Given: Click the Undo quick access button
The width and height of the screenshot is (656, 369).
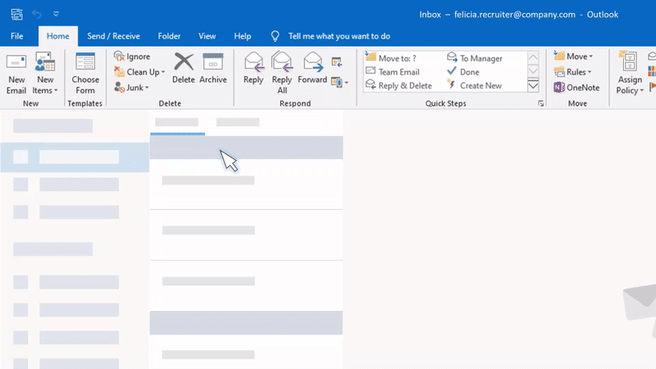Looking at the screenshot, I should (37, 14).
